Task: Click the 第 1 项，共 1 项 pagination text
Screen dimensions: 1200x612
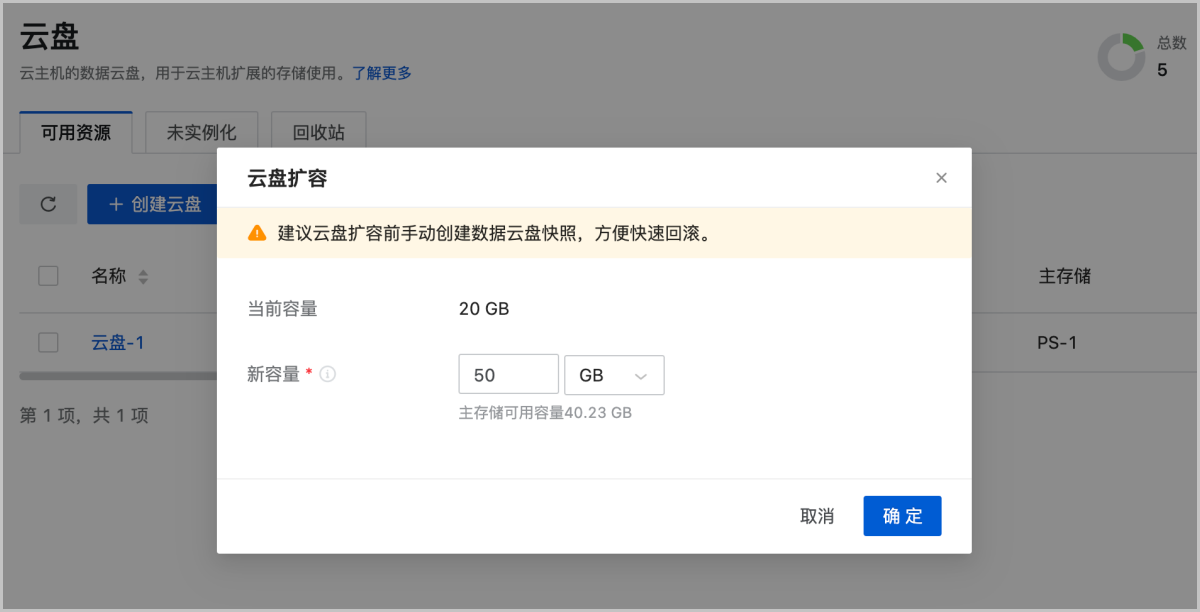Action: 84,415
